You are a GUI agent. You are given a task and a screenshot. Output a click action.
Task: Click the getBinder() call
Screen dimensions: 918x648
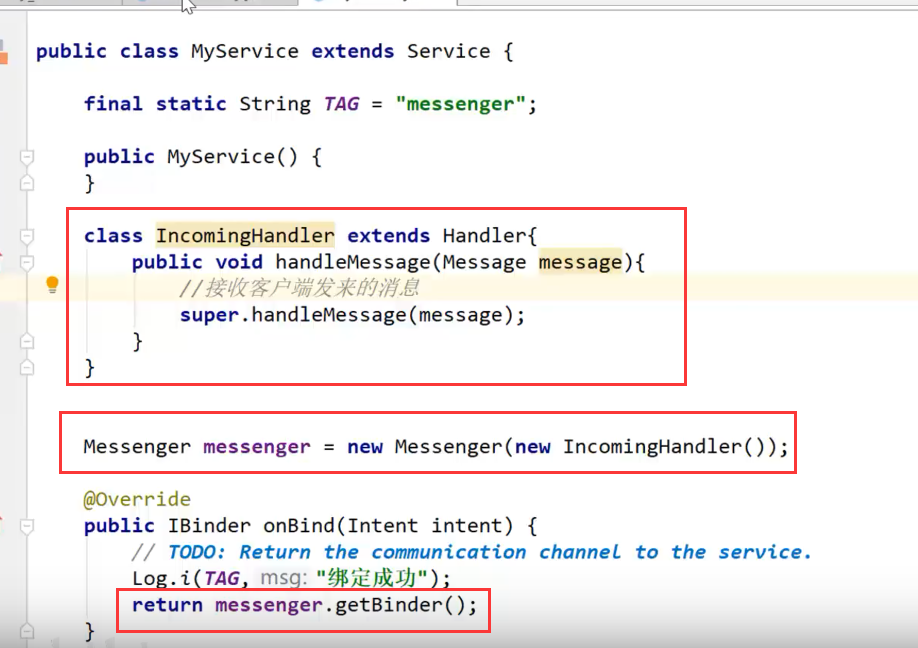pos(400,605)
